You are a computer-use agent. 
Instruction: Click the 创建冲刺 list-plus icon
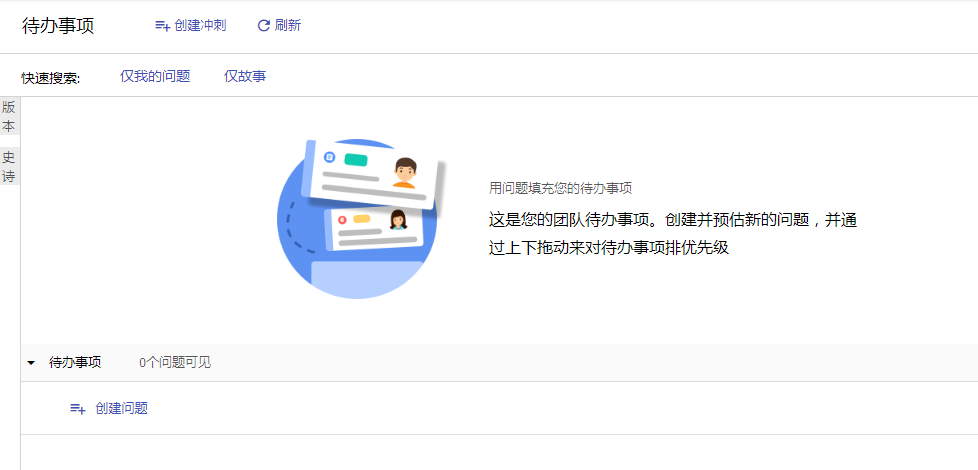162,26
